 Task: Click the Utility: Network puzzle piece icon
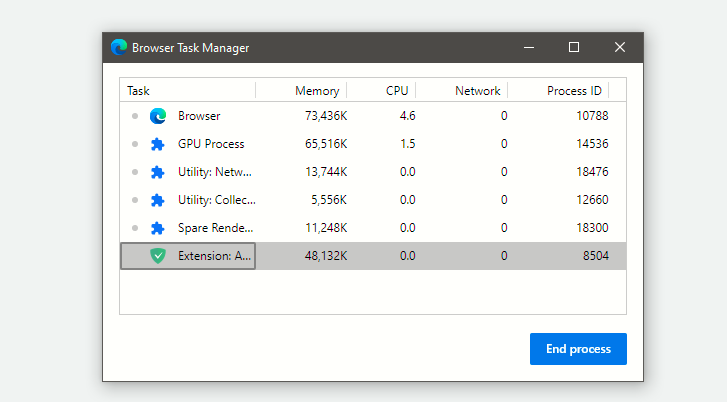pyautogui.click(x=158, y=172)
